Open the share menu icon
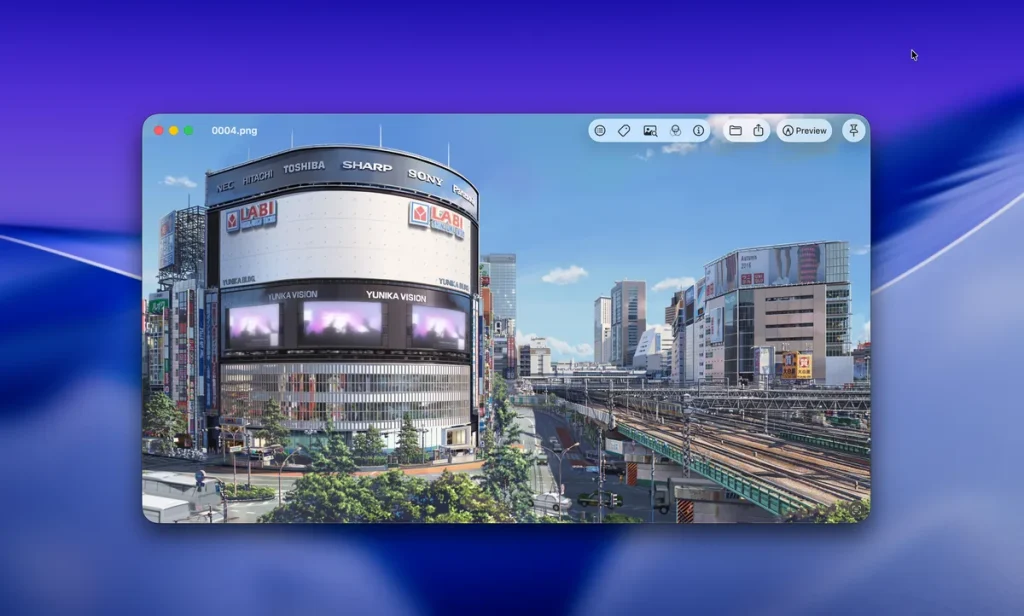The image size is (1024, 616). click(x=758, y=131)
